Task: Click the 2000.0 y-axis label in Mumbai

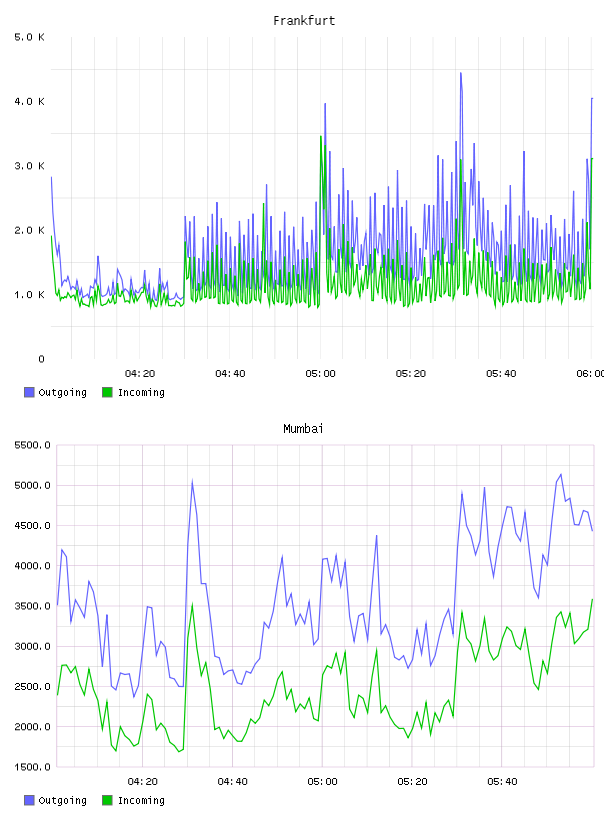Action: tap(32, 727)
